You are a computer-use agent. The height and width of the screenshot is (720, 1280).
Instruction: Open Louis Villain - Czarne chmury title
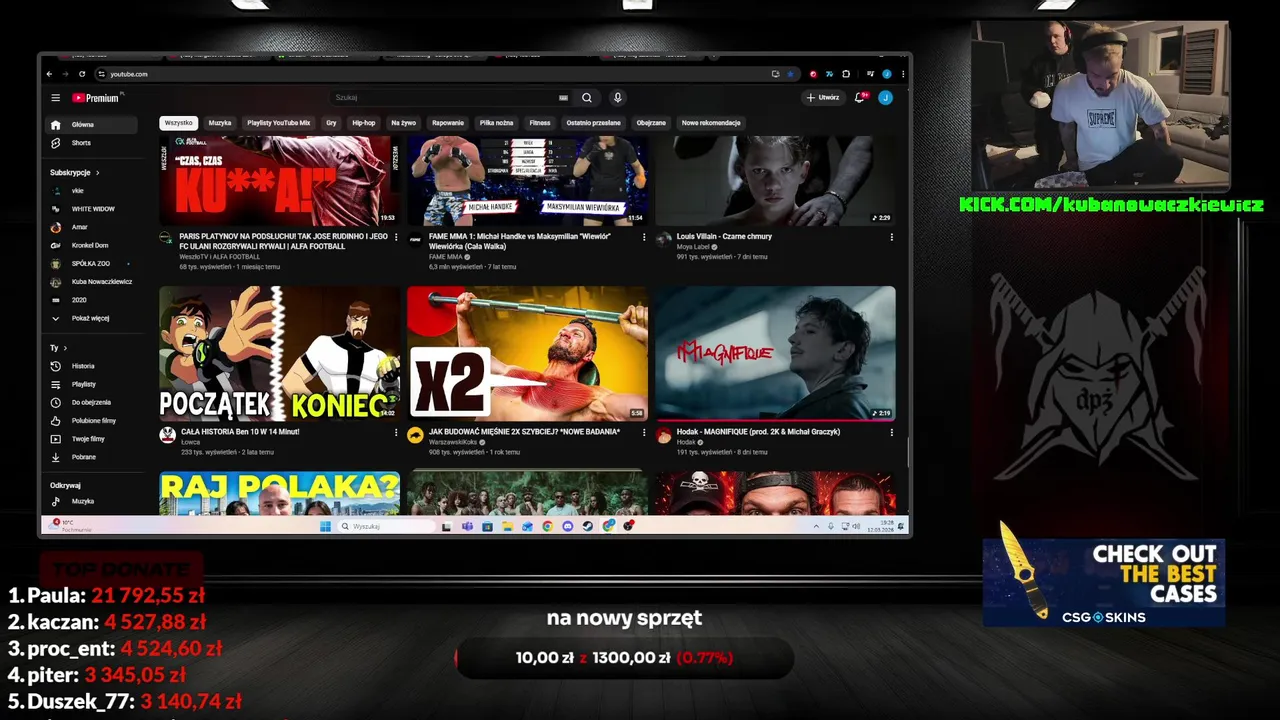pos(724,237)
